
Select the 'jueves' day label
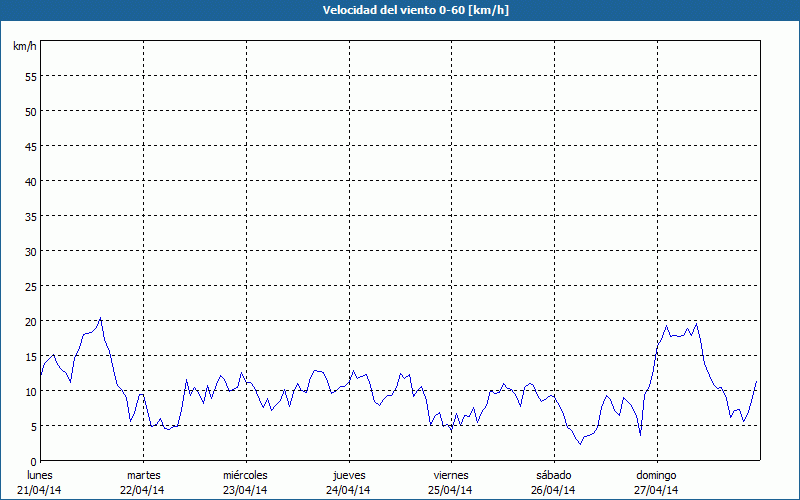[349, 474]
